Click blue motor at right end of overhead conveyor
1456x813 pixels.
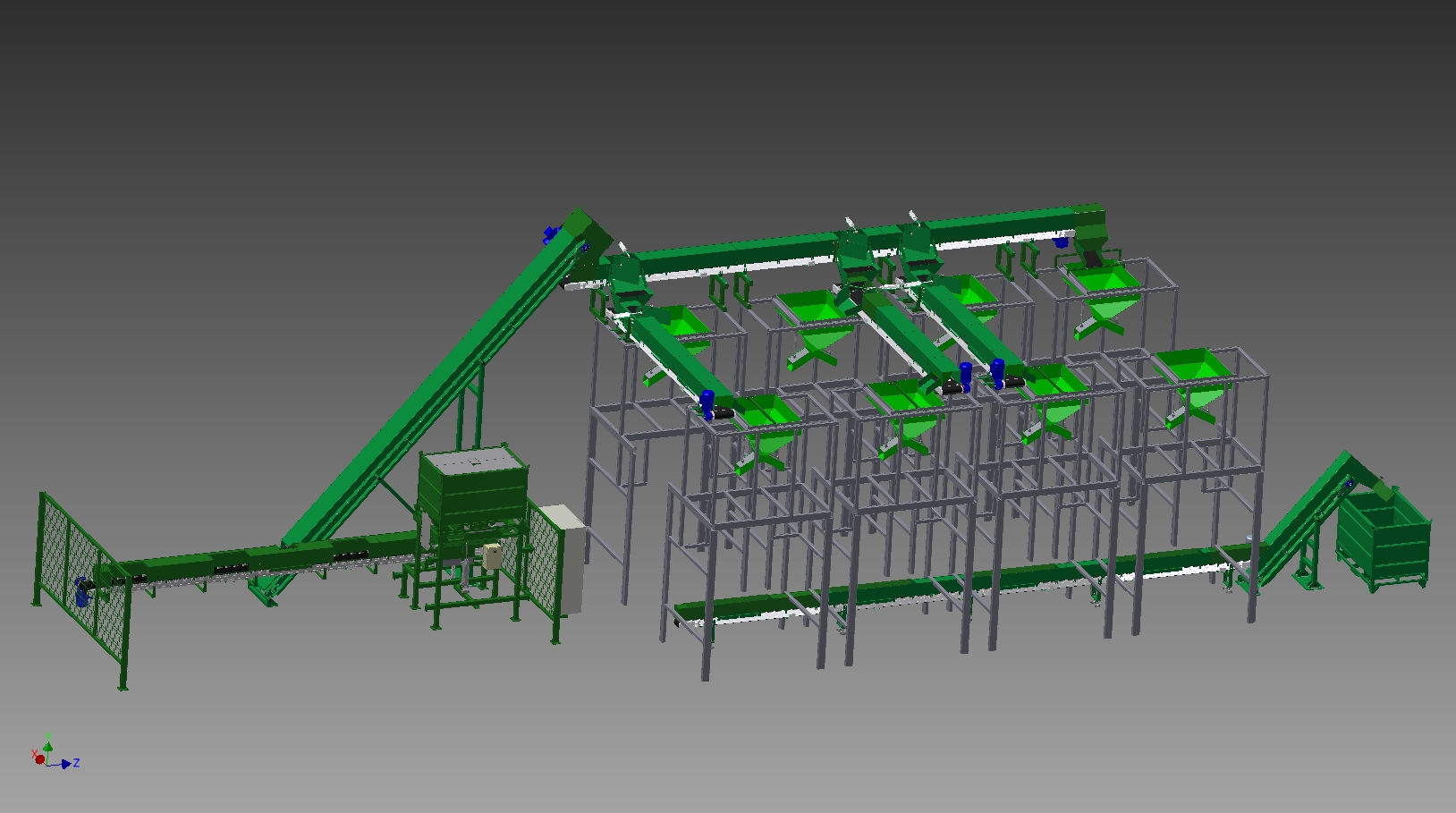point(1062,241)
